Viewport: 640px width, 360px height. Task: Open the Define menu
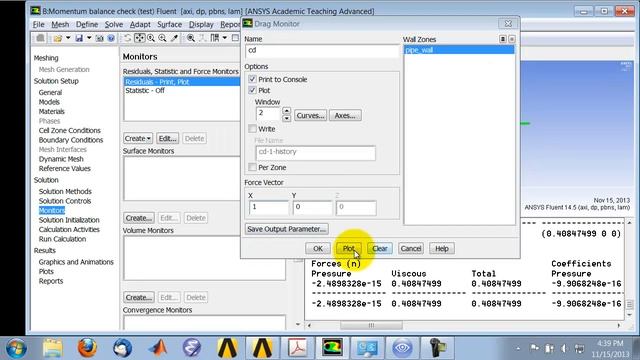click(x=87, y=24)
